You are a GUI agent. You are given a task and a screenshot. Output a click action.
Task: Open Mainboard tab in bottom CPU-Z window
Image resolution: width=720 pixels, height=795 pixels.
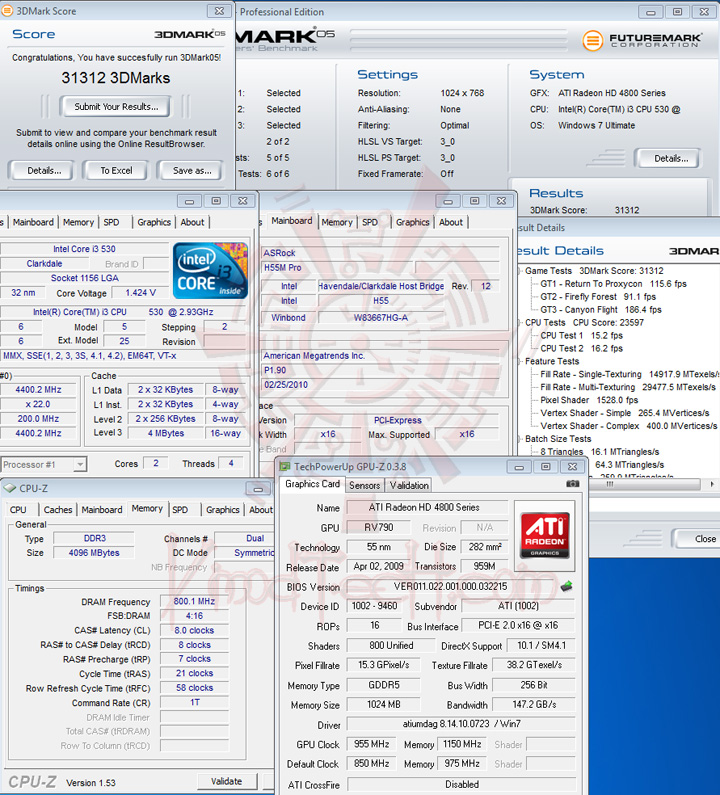pos(102,510)
